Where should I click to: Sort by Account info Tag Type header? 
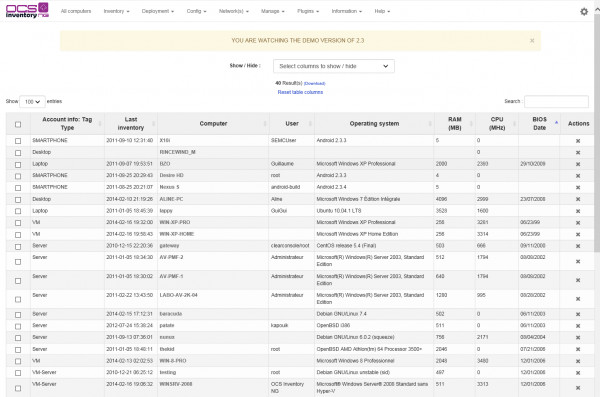(67, 123)
